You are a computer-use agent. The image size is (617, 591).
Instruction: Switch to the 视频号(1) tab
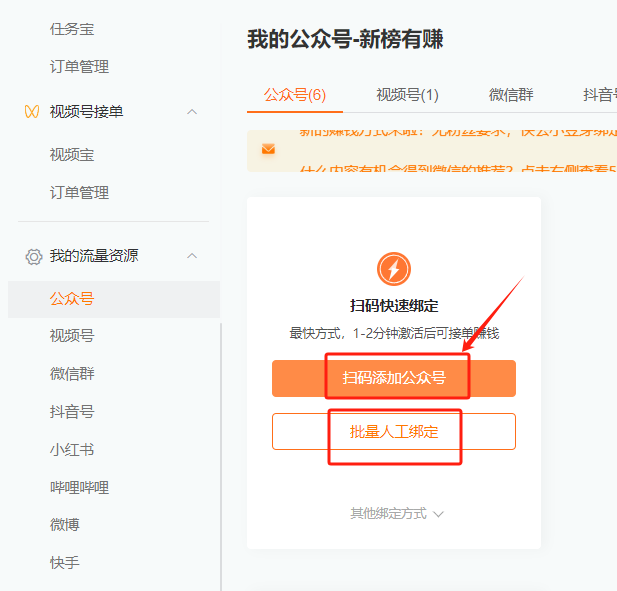(407, 95)
